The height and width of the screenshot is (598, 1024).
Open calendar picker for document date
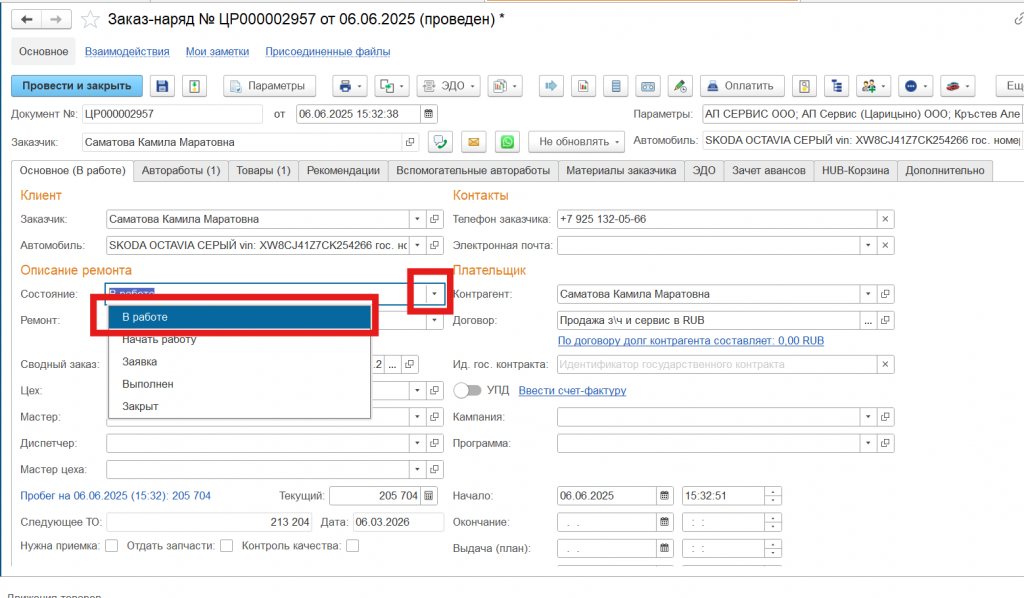(429, 114)
